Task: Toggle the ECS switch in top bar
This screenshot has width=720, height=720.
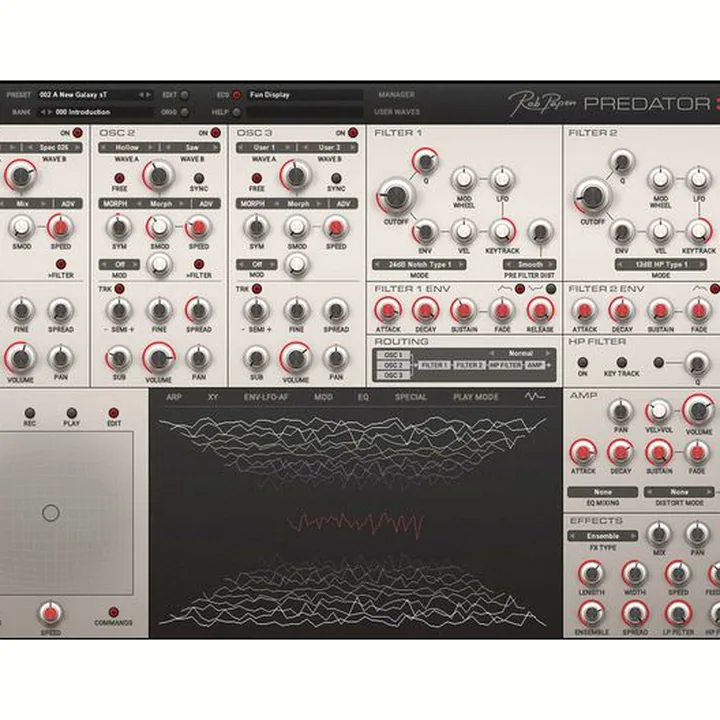Action: coord(236,95)
